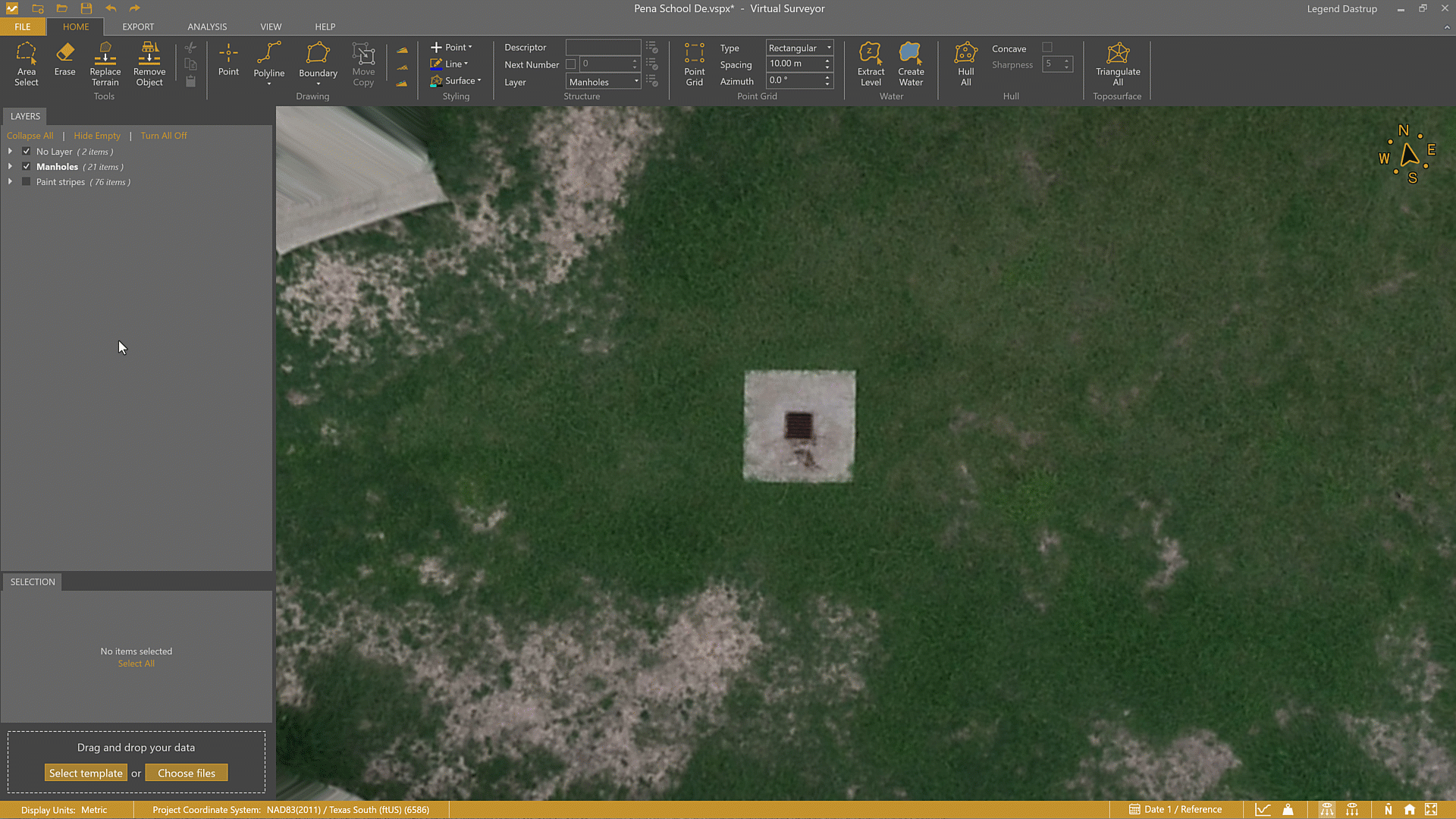Image resolution: width=1456 pixels, height=819 pixels.
Task: Select the Area Select tool
Action: tap(26, 64)
